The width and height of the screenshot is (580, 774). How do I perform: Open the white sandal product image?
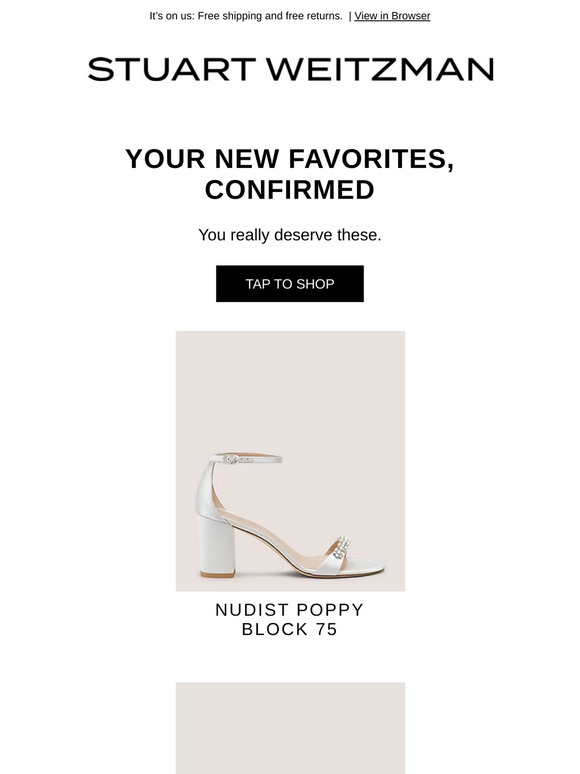[x=290, y=461]
